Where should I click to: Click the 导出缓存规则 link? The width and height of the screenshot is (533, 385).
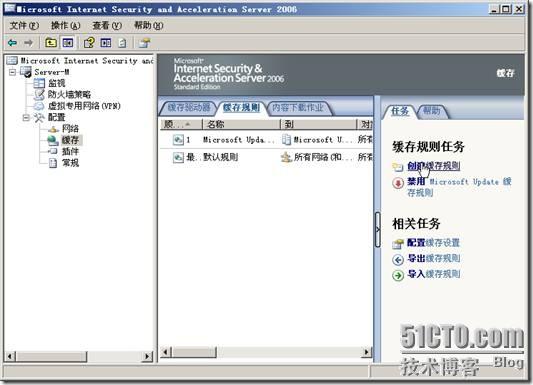pos(434,258)
